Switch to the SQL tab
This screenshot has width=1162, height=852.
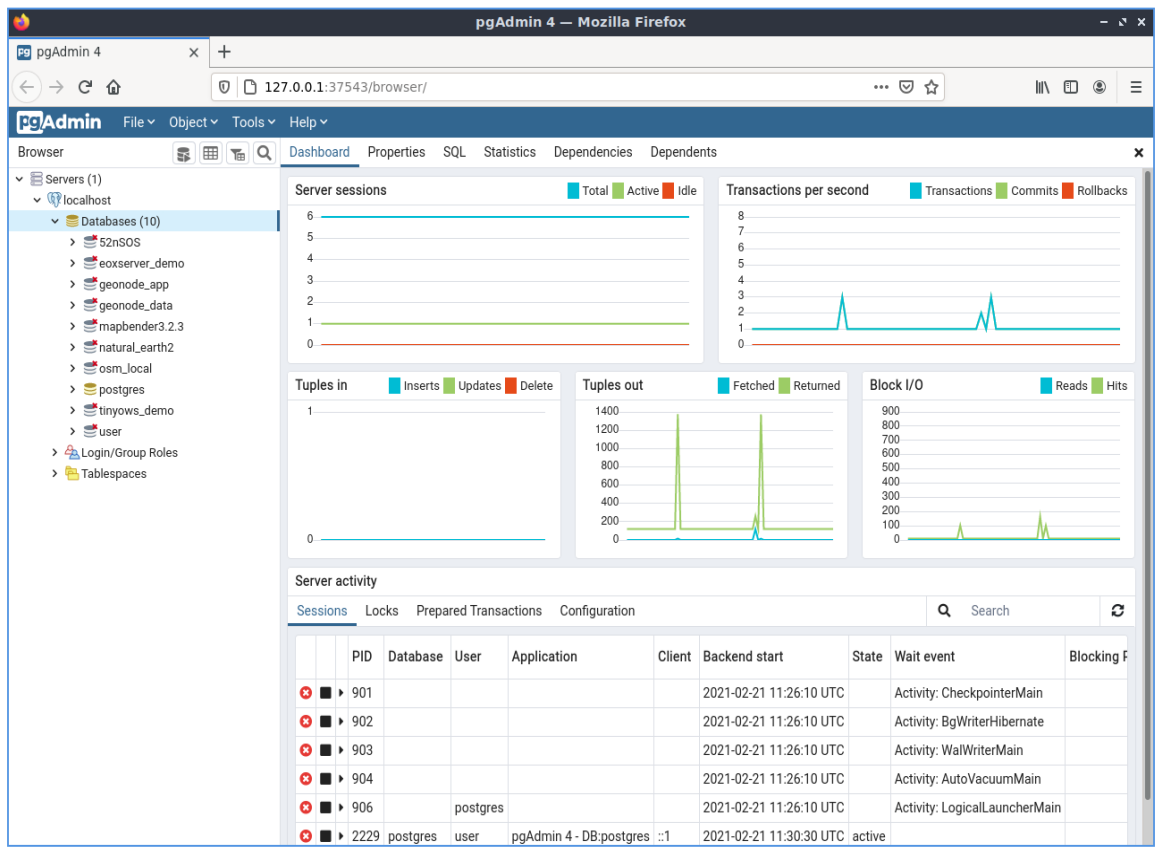pos(454,152)
